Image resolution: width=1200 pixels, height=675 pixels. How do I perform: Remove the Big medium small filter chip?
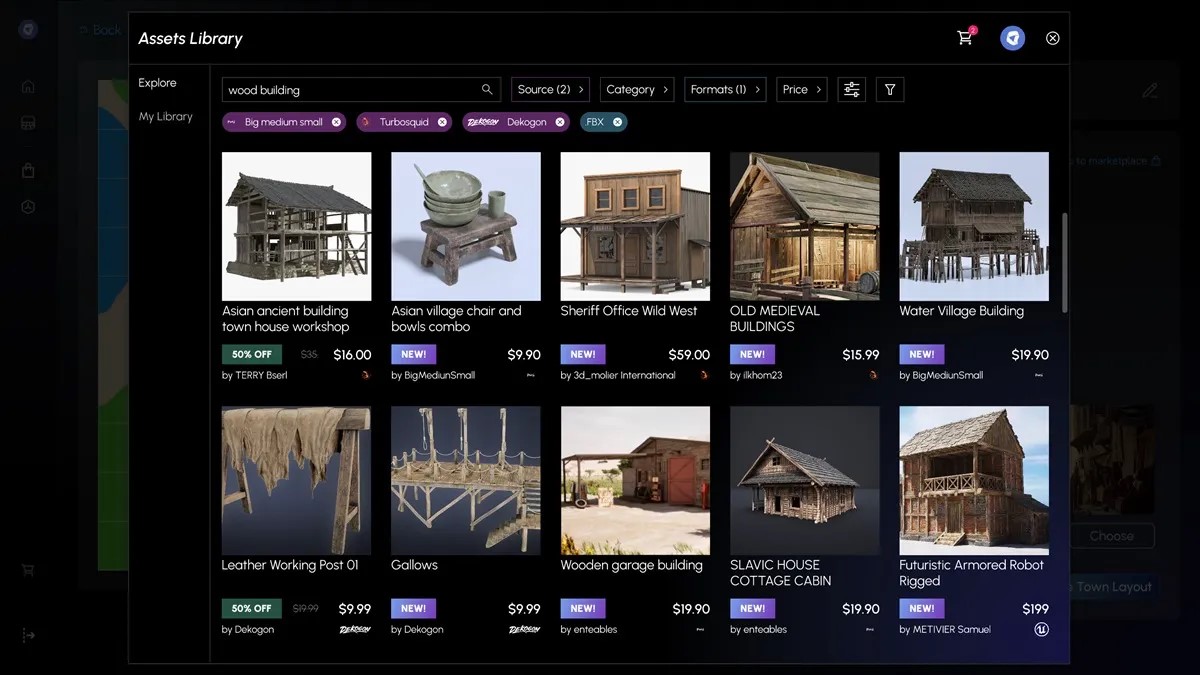[x=336, y=122]
